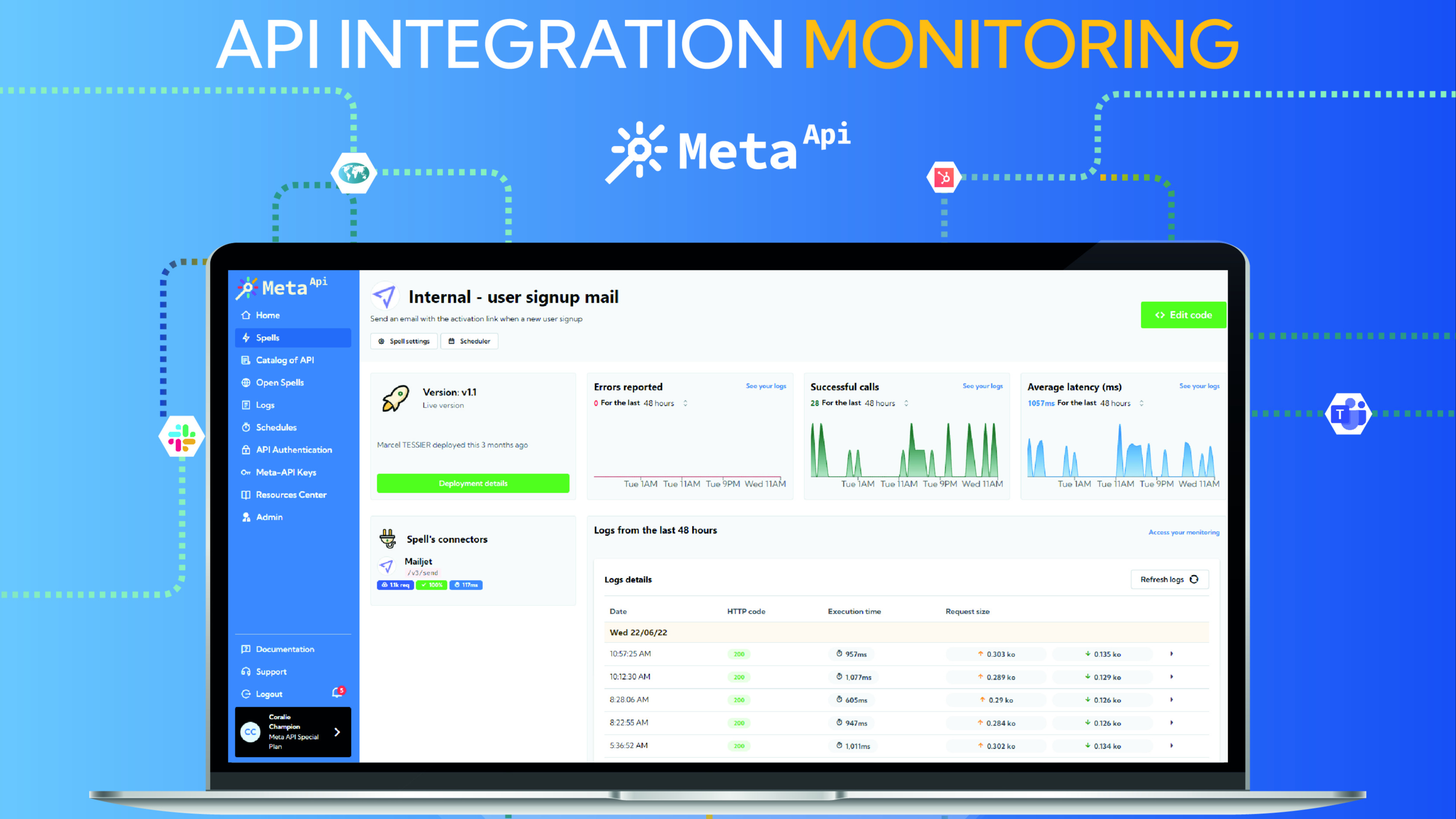The image size is (1456, 819).
Task: Expand the Coralie Champion account chevron
Action: point(337,732)
